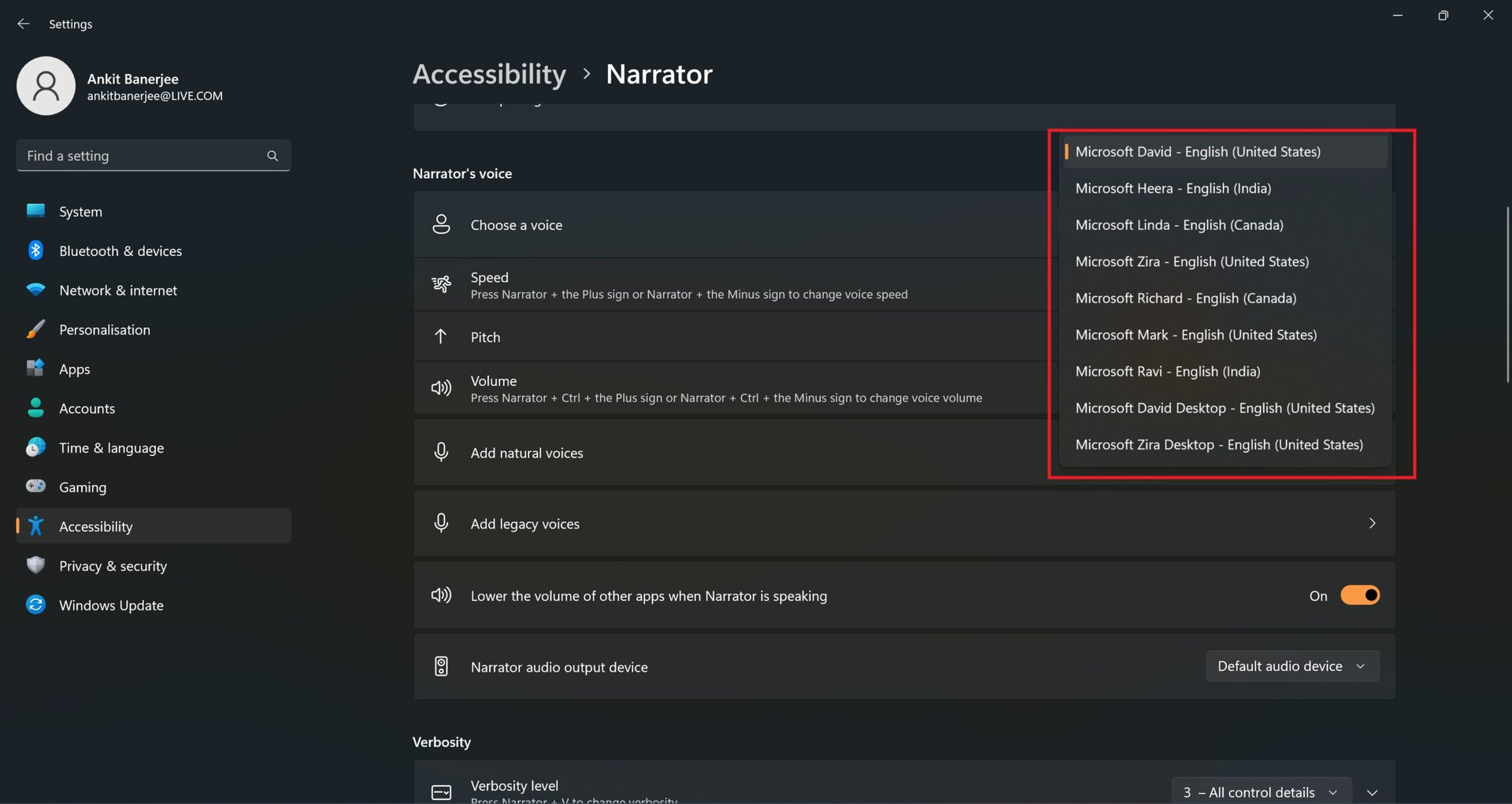
Task: Click the Gaming controller icon
Action: coord(35,486)
